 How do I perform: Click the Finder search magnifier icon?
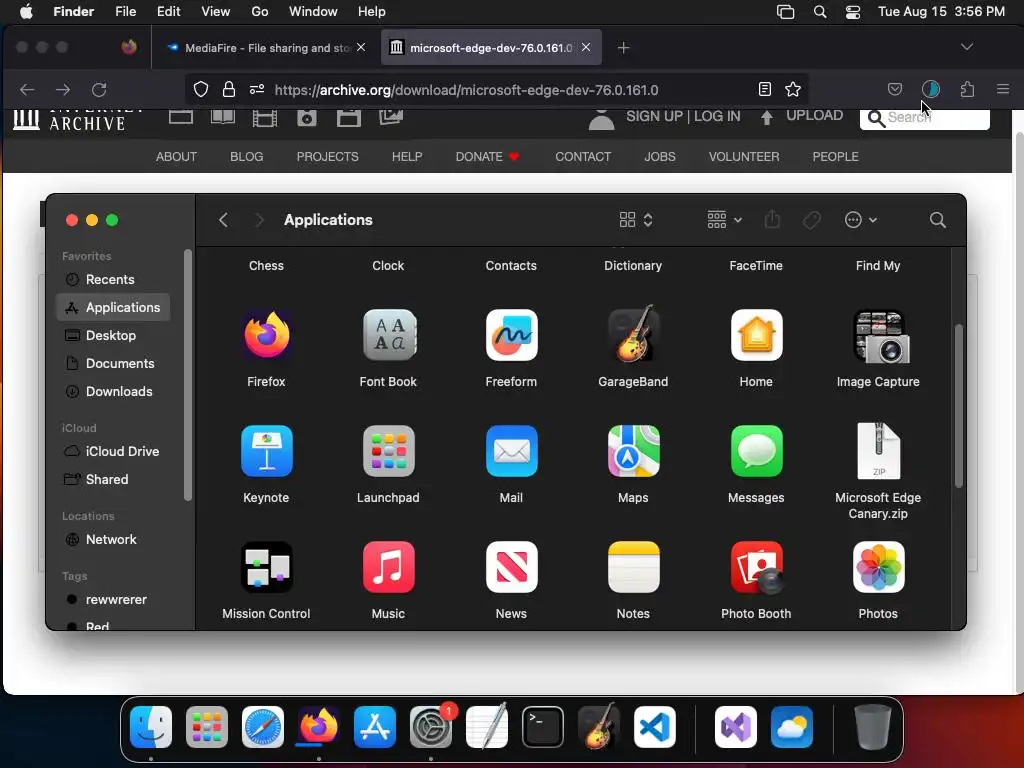click(937, 220)
